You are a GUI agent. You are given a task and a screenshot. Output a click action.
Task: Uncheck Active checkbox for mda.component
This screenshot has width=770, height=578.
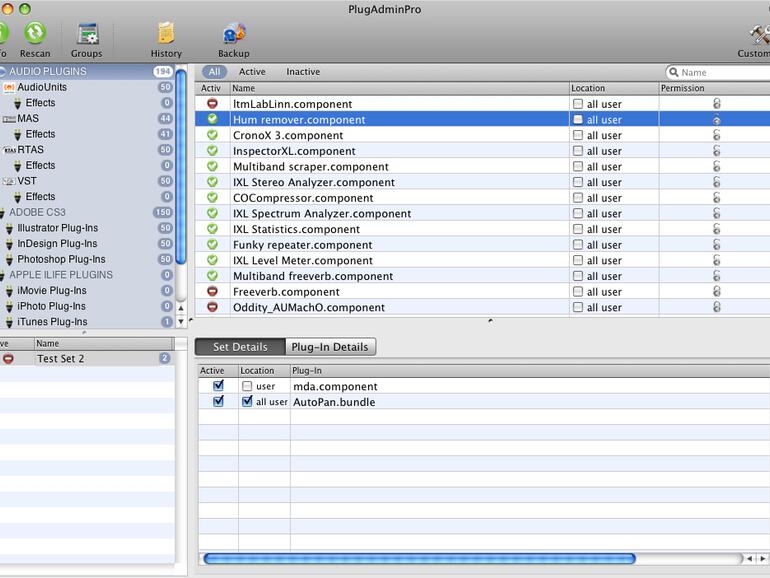tap(218, 386)
